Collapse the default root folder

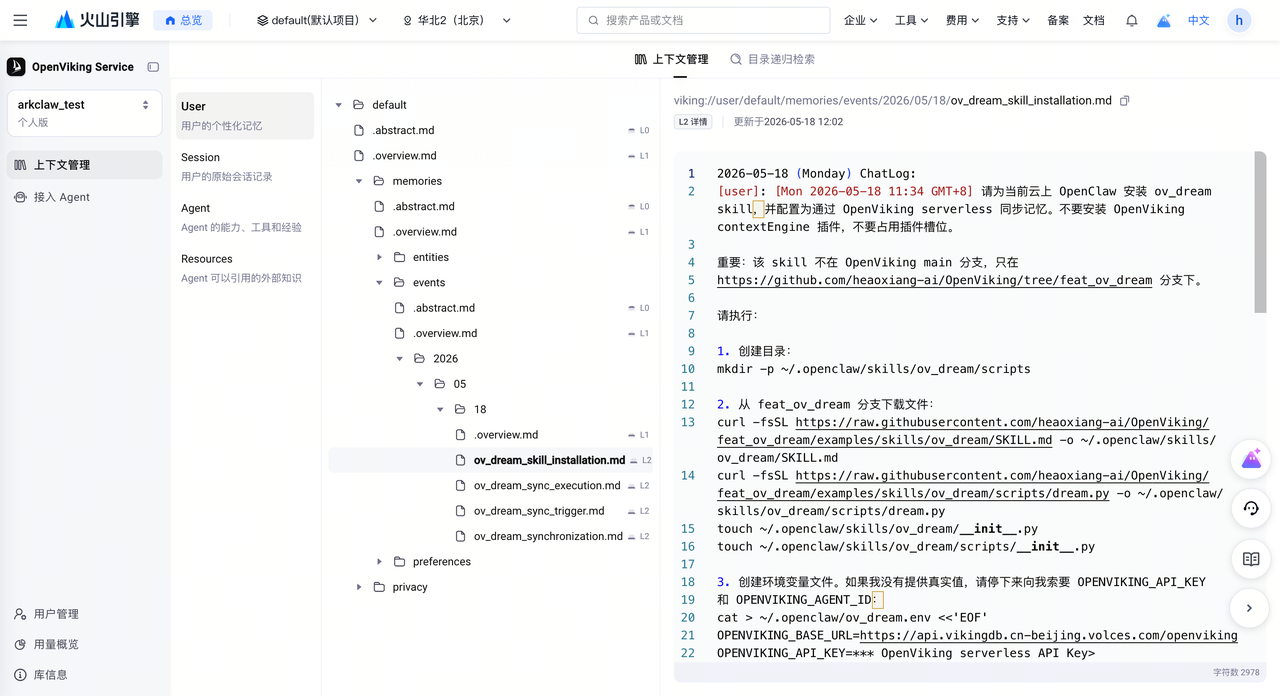(339, 105)
